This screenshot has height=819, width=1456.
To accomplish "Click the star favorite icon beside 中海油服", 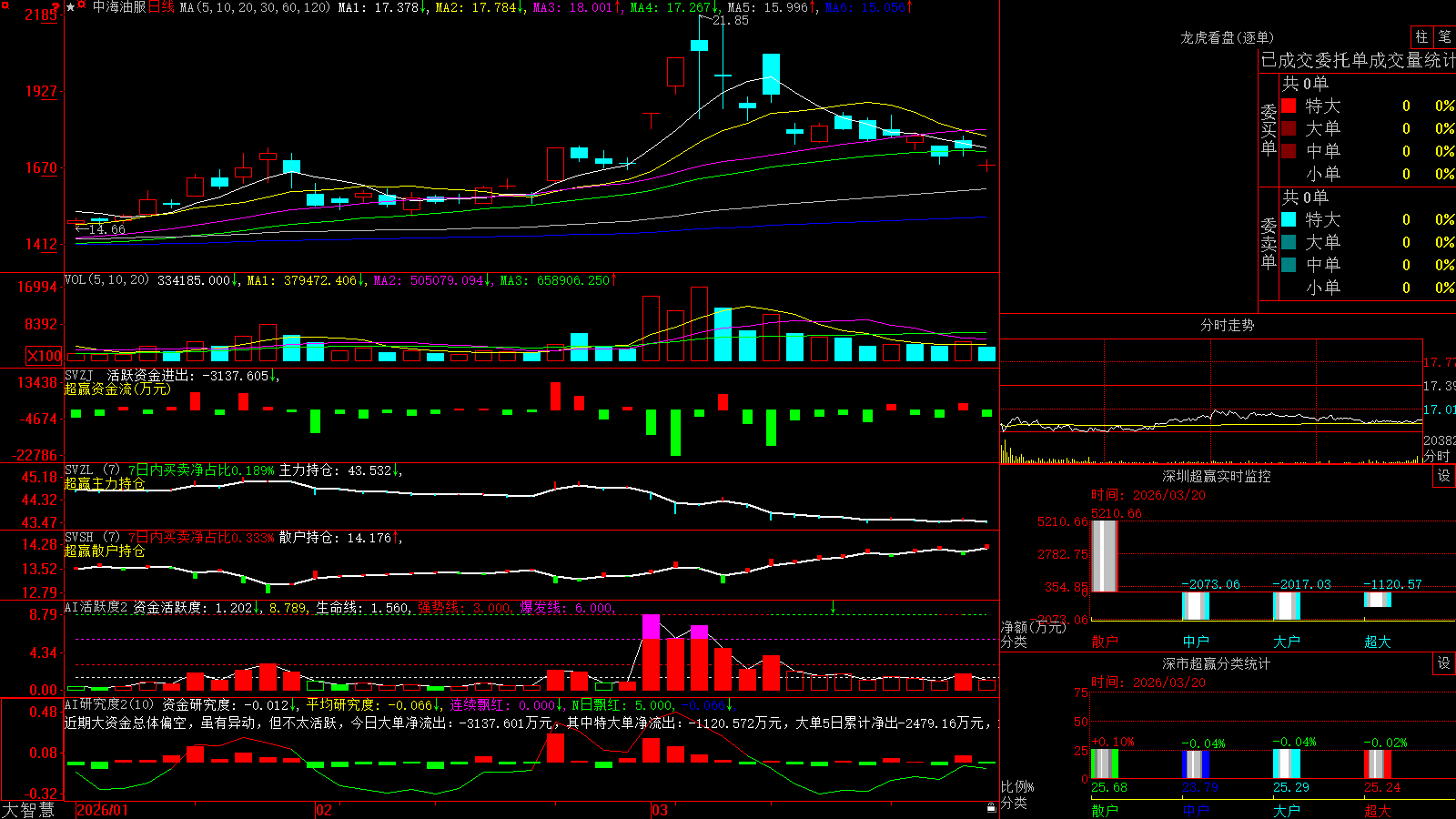I will point(70,7).
